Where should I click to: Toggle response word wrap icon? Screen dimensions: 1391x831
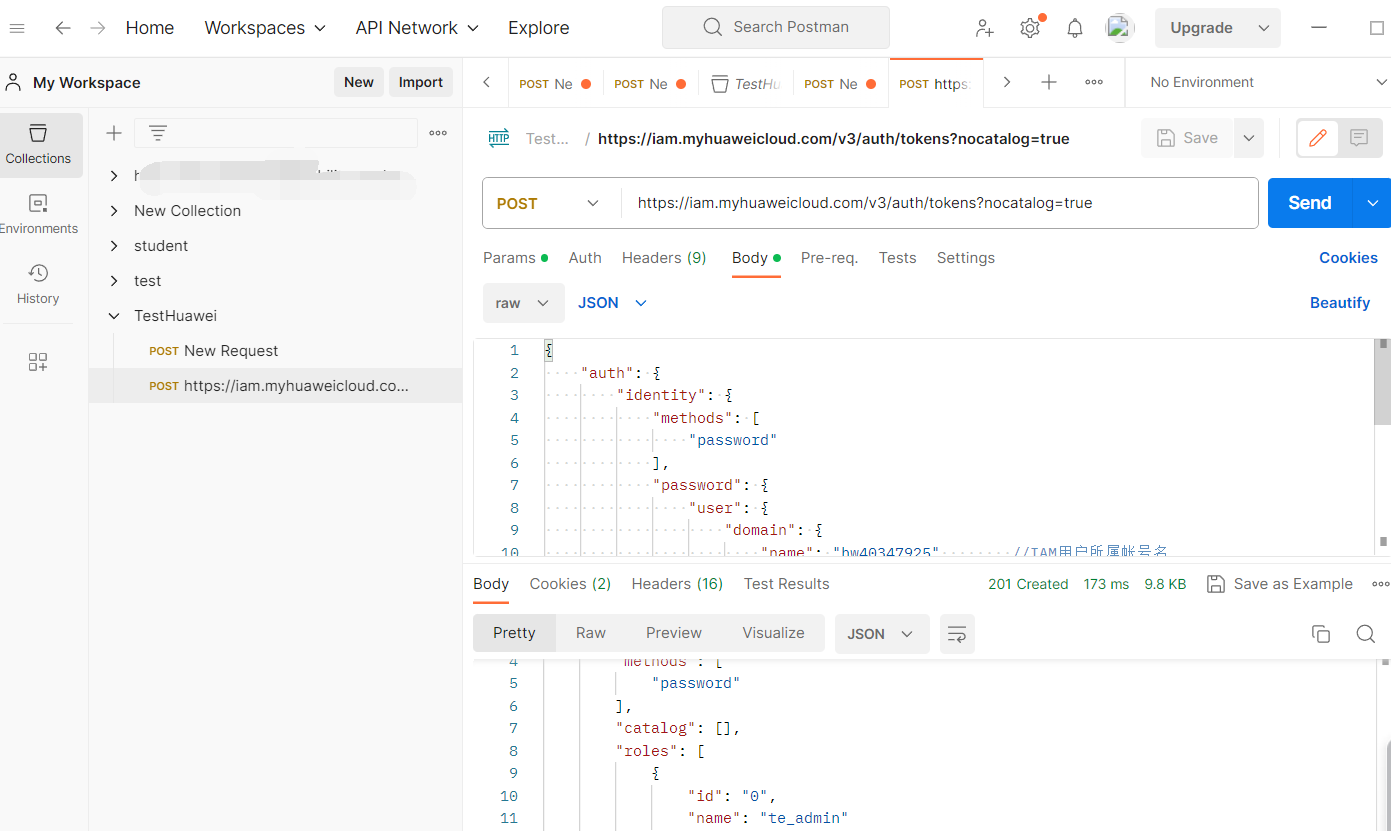957,634
